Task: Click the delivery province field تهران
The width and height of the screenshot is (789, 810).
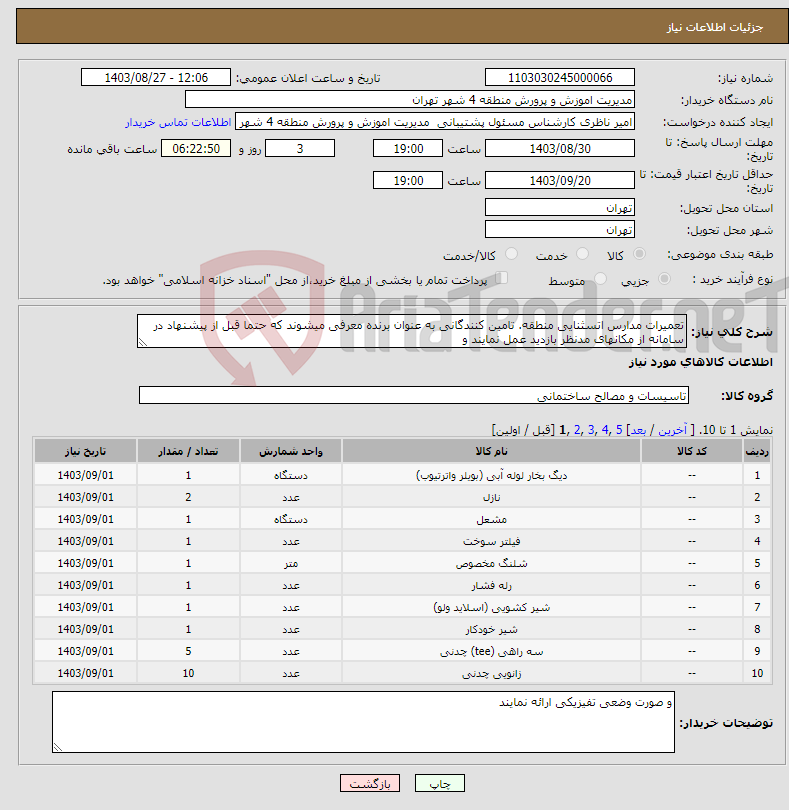Action: [x=560, y=208]
